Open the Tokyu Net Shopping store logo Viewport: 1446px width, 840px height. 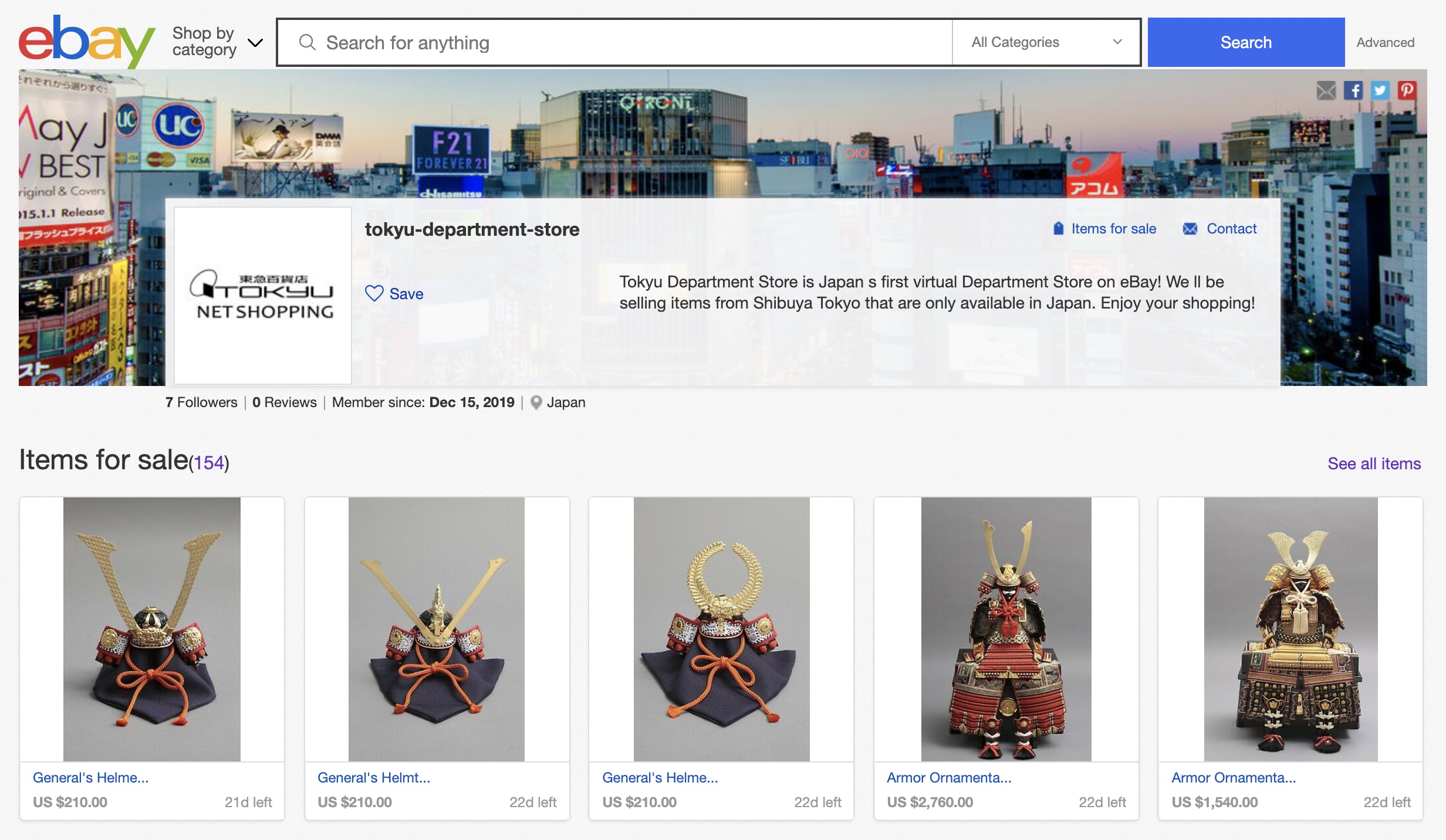click(x=263, y=295)
